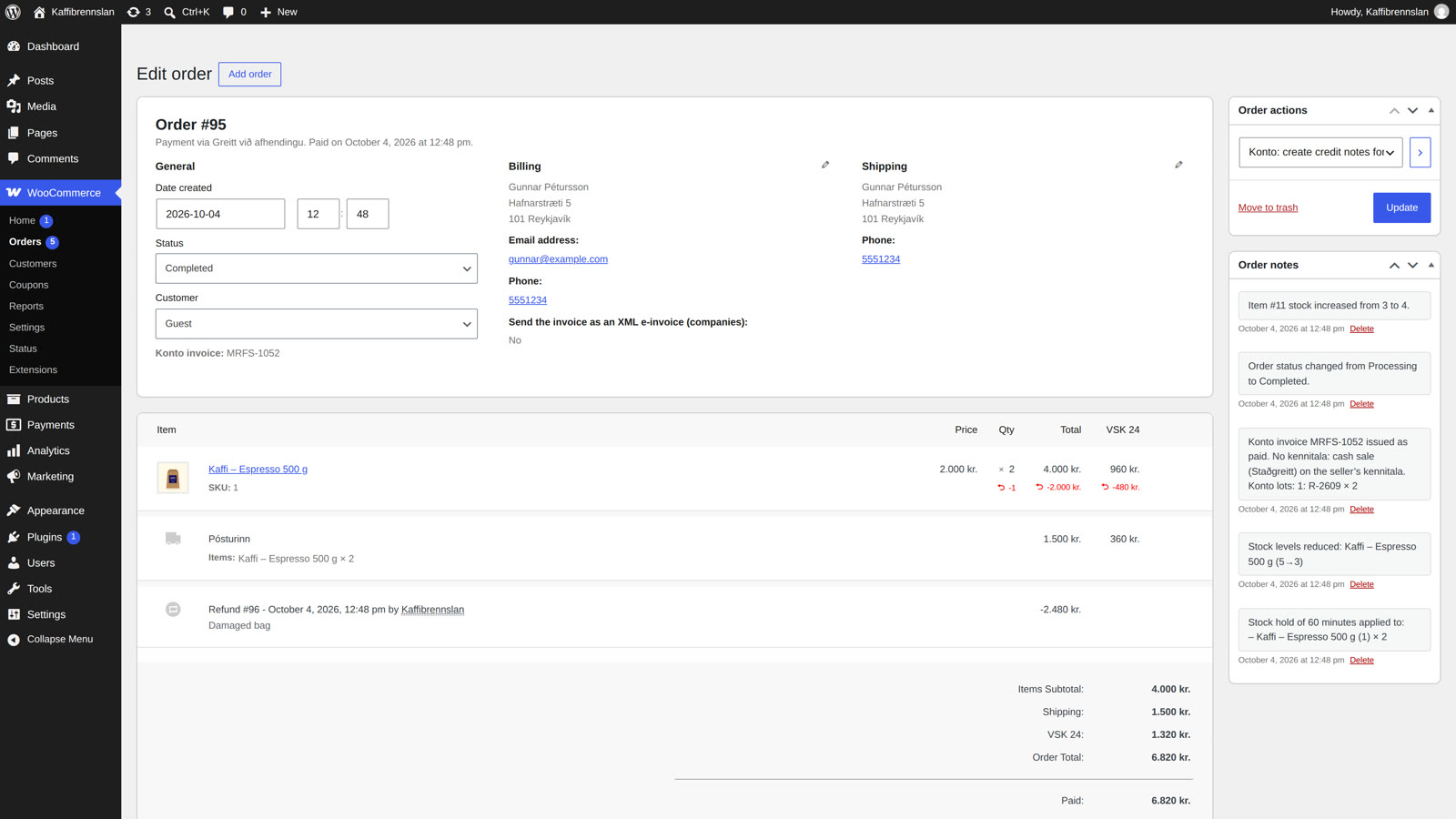1456x819 pixels.
Task: Run the selected order action arrow button
Action: coord(1420,152)
